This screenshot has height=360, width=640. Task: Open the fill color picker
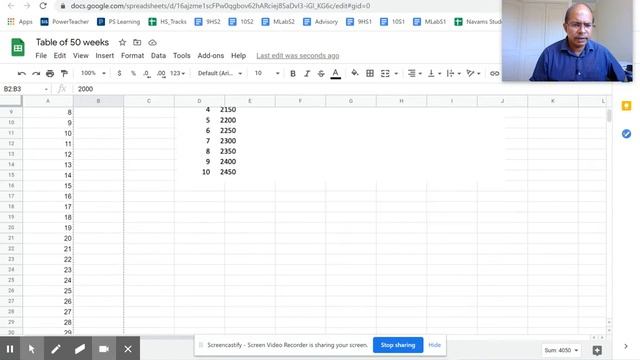(x=355, y=73)
